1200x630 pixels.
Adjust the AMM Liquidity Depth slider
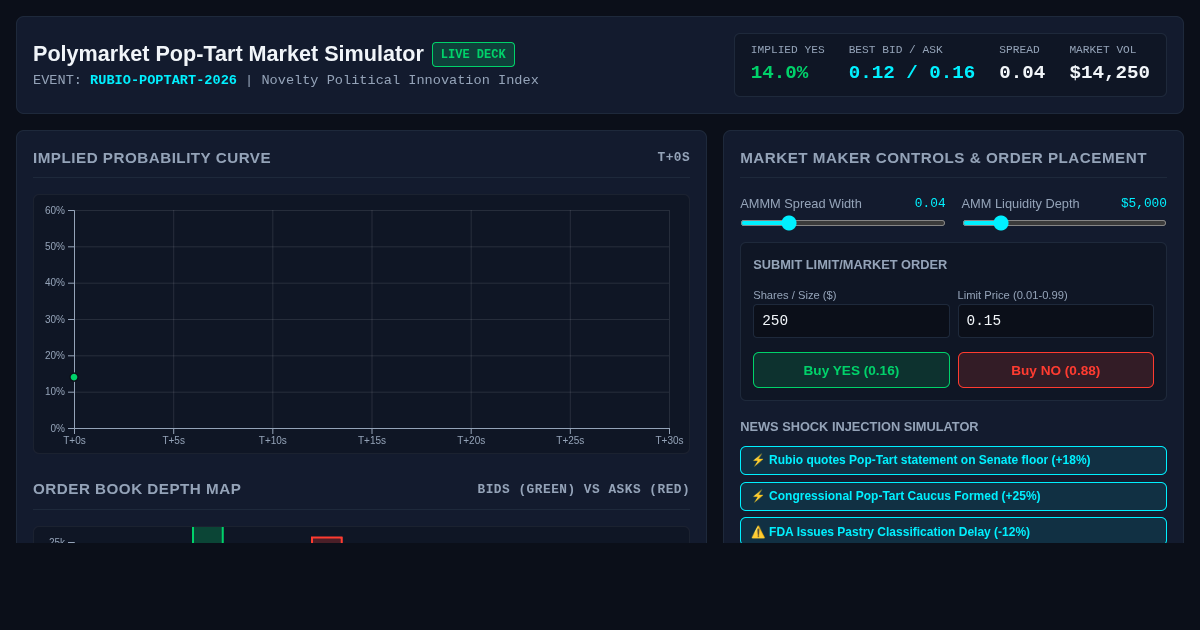pyautogui.click(x=1064, y=223)
